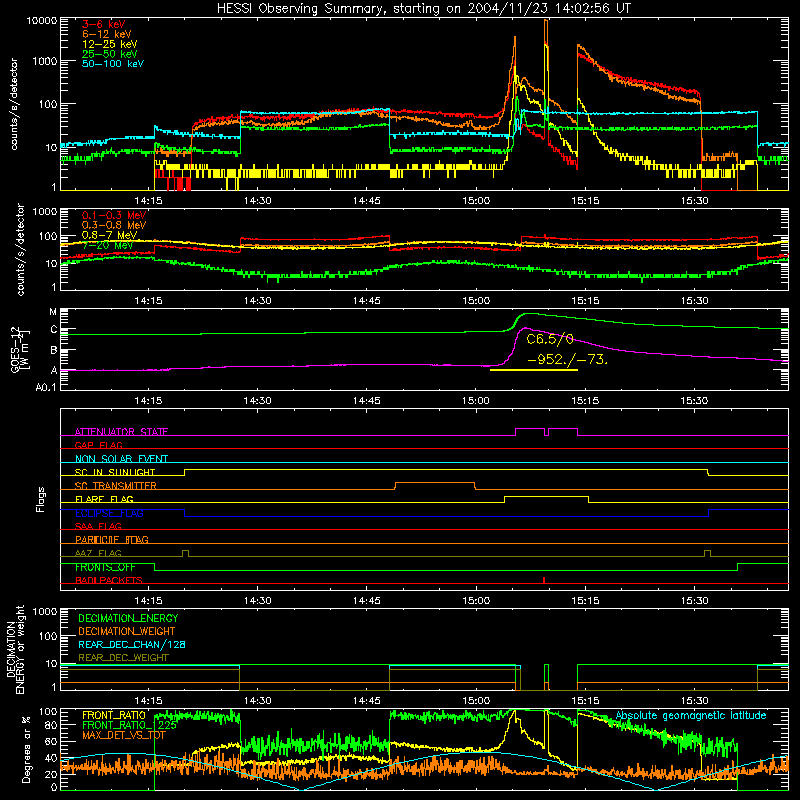Click the Flags panel y-axis title

coord(41,499)
